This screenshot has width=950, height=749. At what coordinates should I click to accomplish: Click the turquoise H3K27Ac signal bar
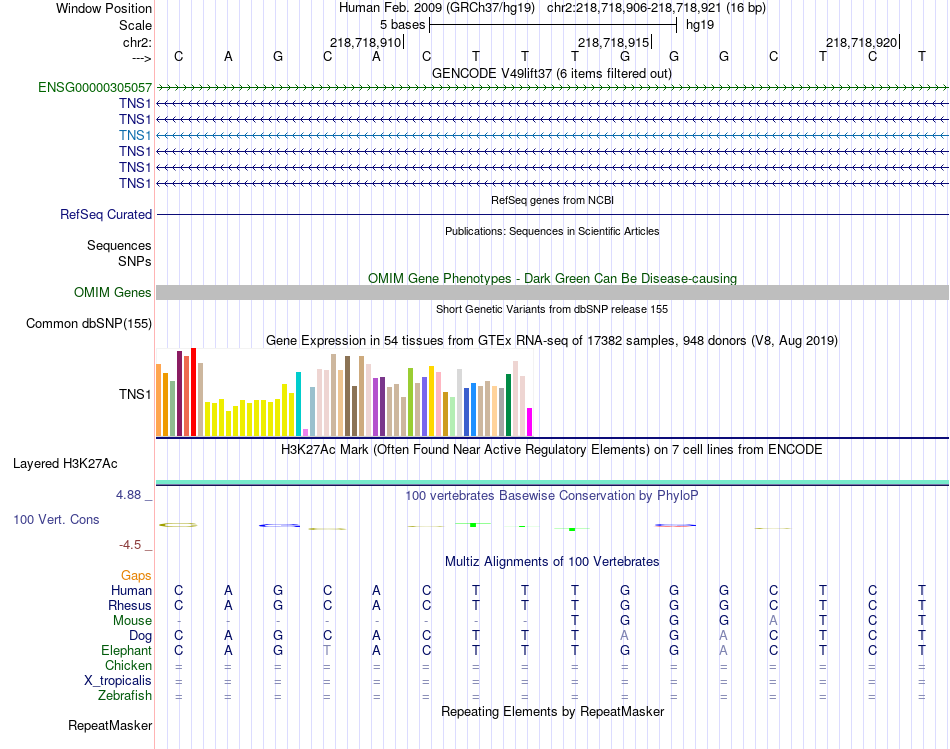click(x=552, y=483)
